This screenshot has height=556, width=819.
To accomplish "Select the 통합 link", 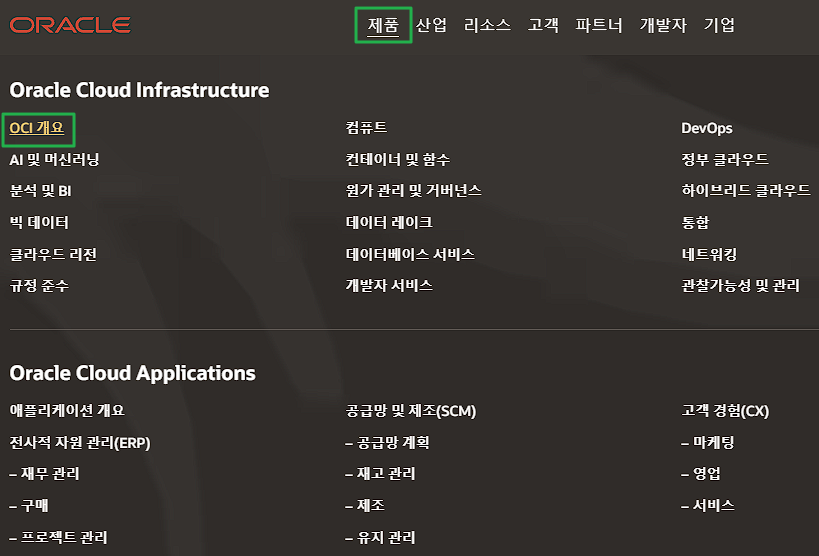I will [695, 222].
